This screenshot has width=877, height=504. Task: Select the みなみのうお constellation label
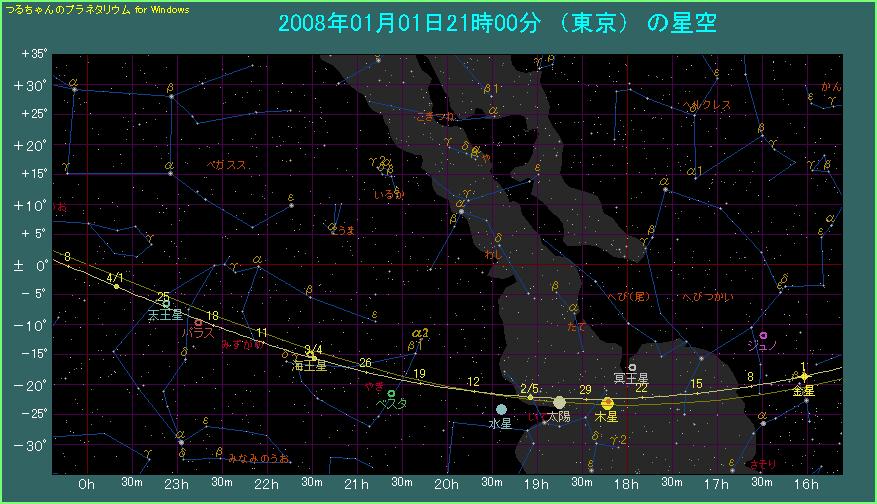point(258,458)
